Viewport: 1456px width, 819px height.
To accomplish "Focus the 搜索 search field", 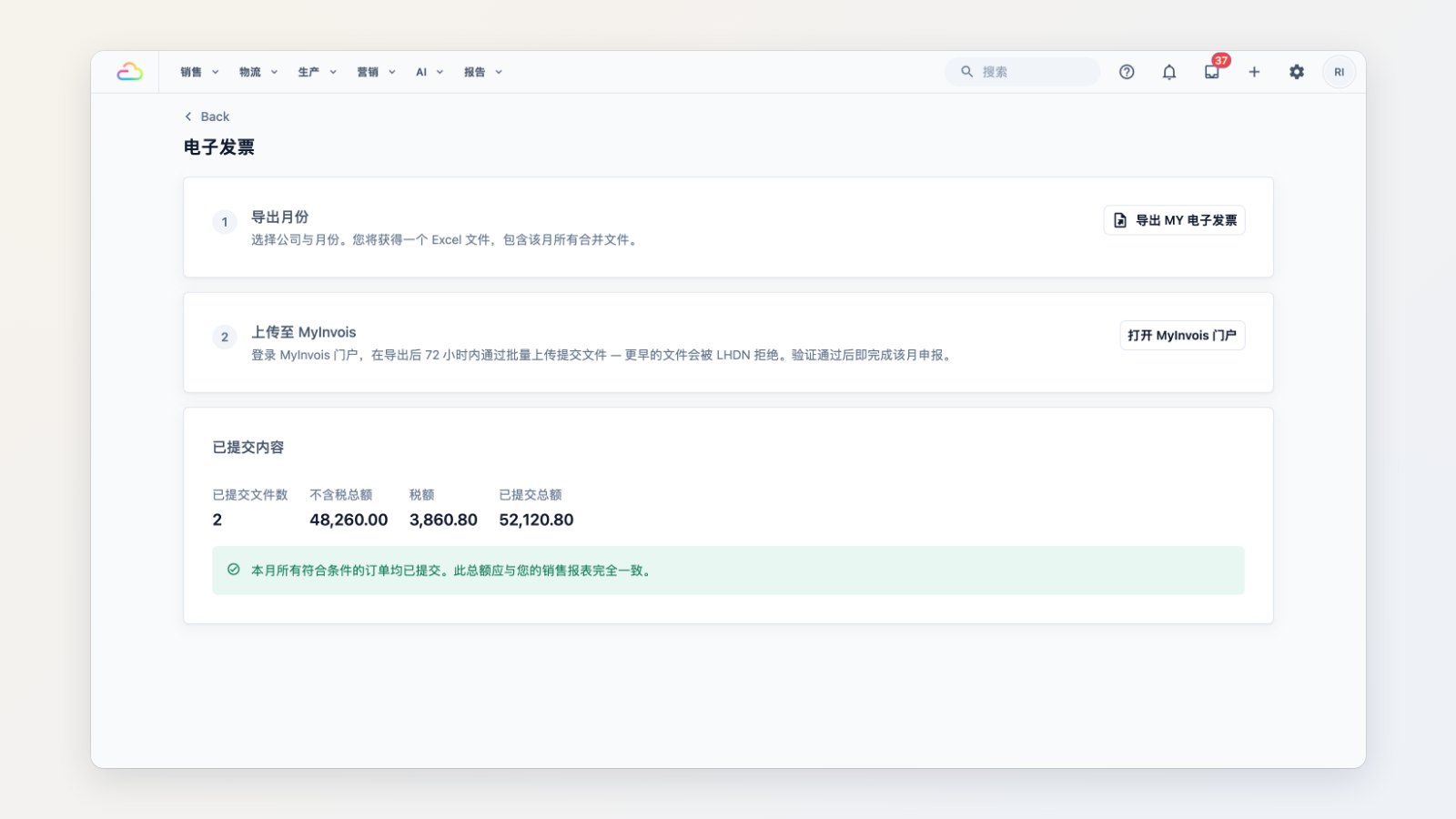I will 1022,72.
